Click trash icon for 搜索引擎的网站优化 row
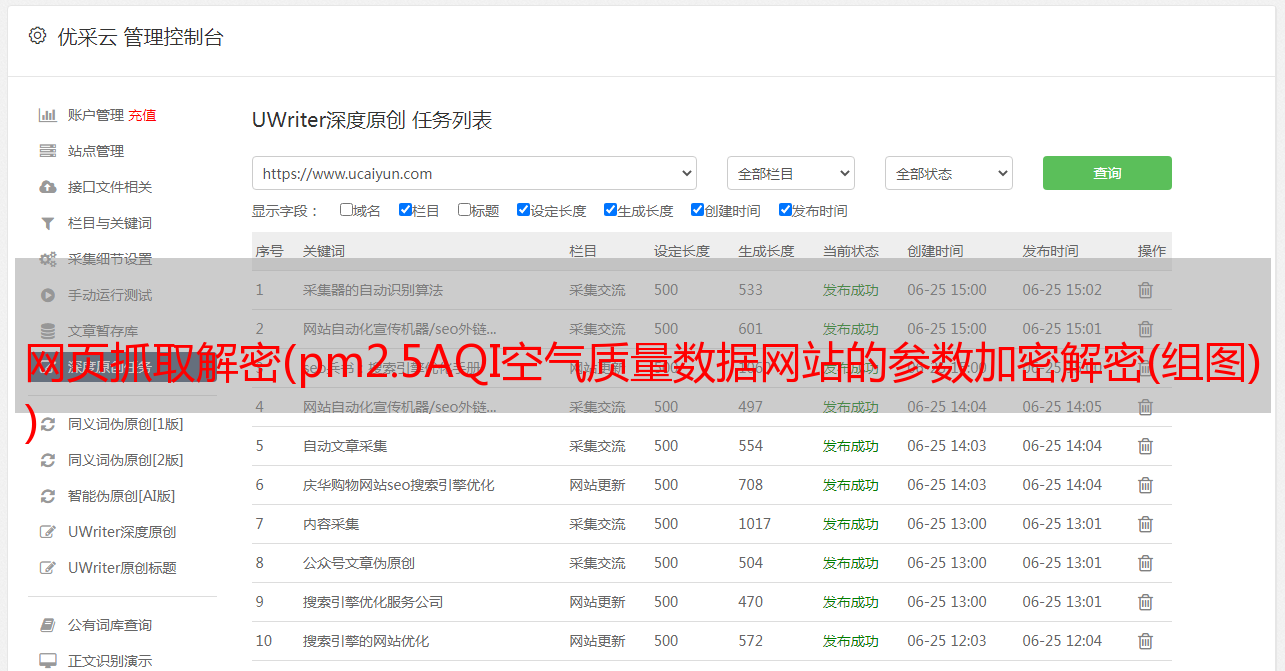The image size is (1285, 671). [x=1145, y=641]
